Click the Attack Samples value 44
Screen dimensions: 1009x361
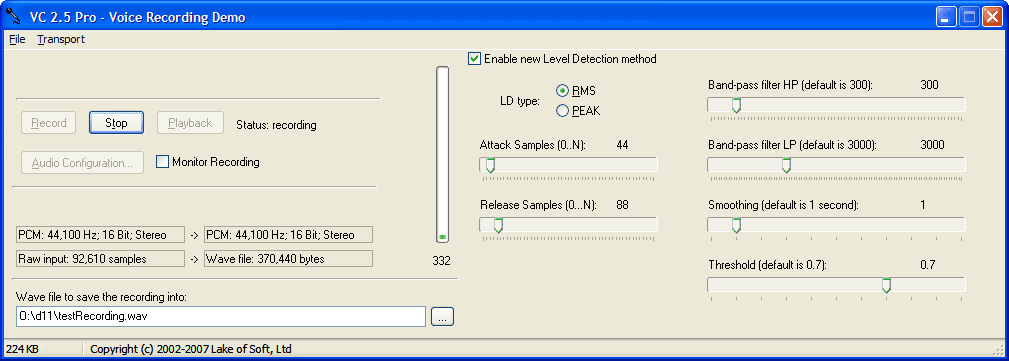coord(622,145)
